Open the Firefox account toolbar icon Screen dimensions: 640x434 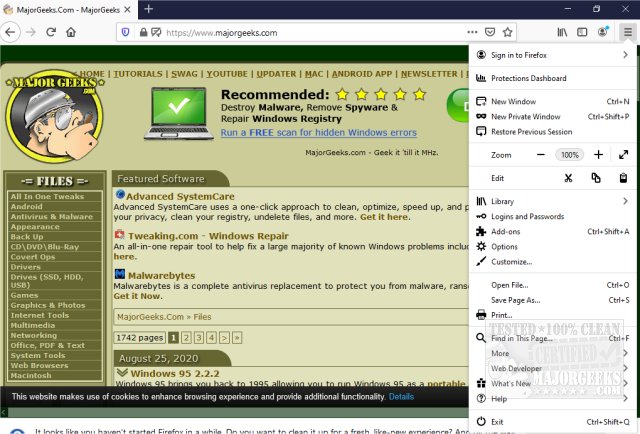[602, 32]
